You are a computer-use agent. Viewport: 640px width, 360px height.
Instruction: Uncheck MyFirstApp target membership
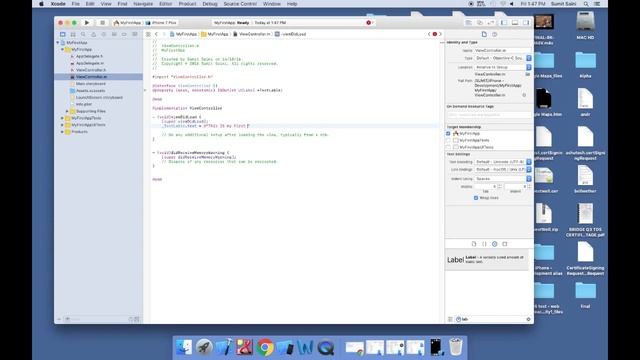click(x=448, y=133)
